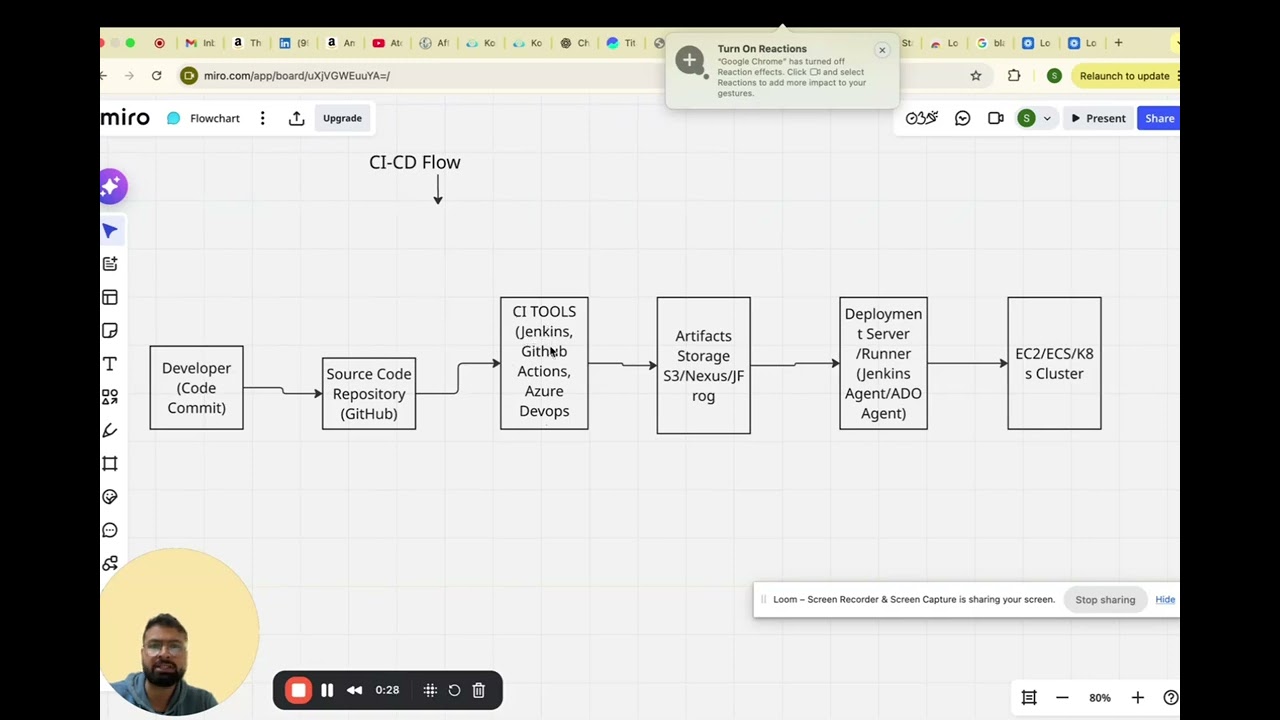Click Stop sharing in the Loom bar
1280x720 pixels.
point(1105,600)
